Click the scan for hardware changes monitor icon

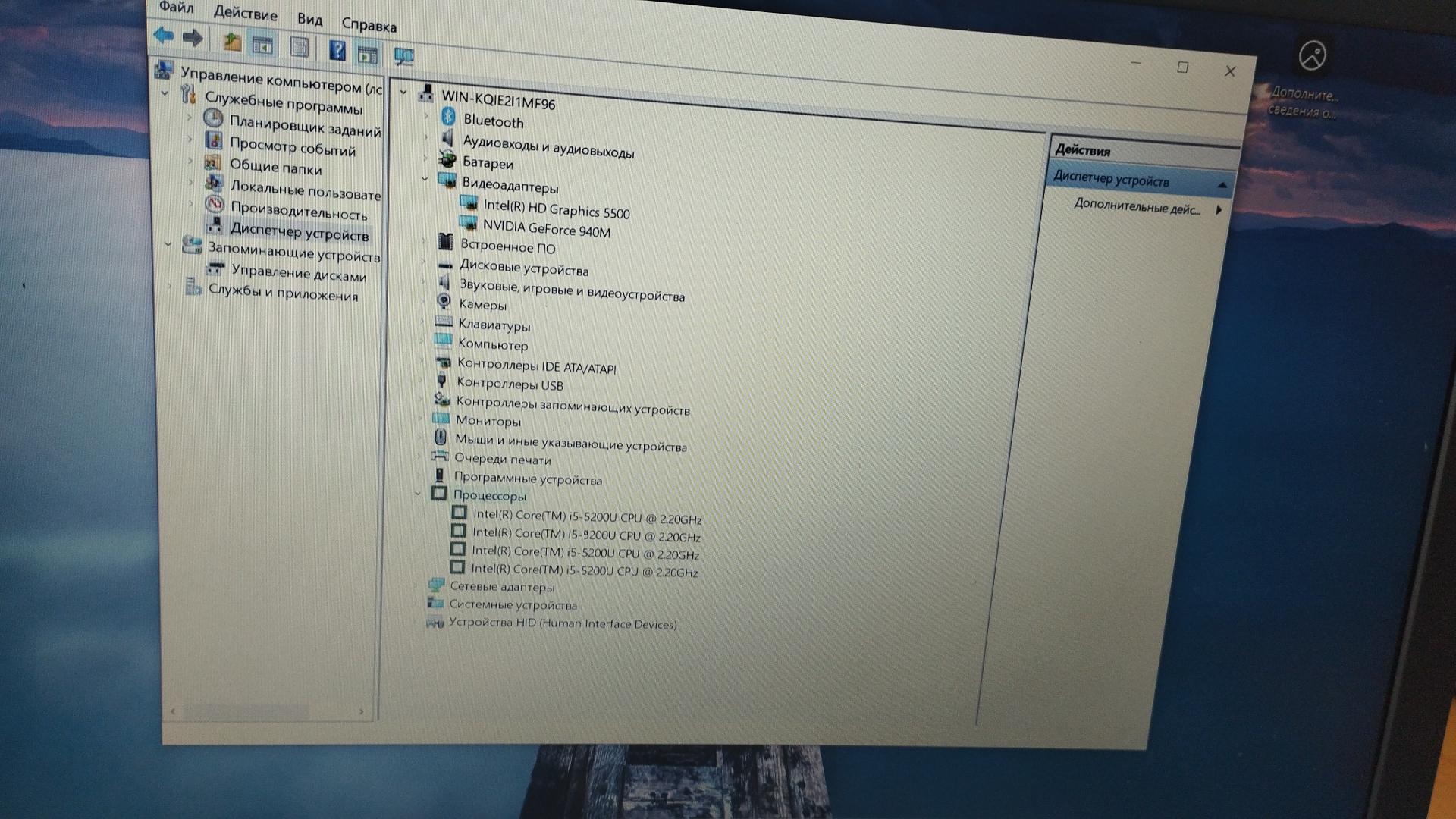click(403, 56)
